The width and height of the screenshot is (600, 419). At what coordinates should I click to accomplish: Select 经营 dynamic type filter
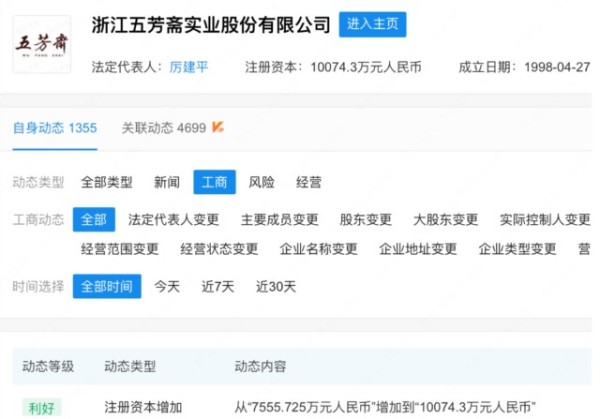308,182
